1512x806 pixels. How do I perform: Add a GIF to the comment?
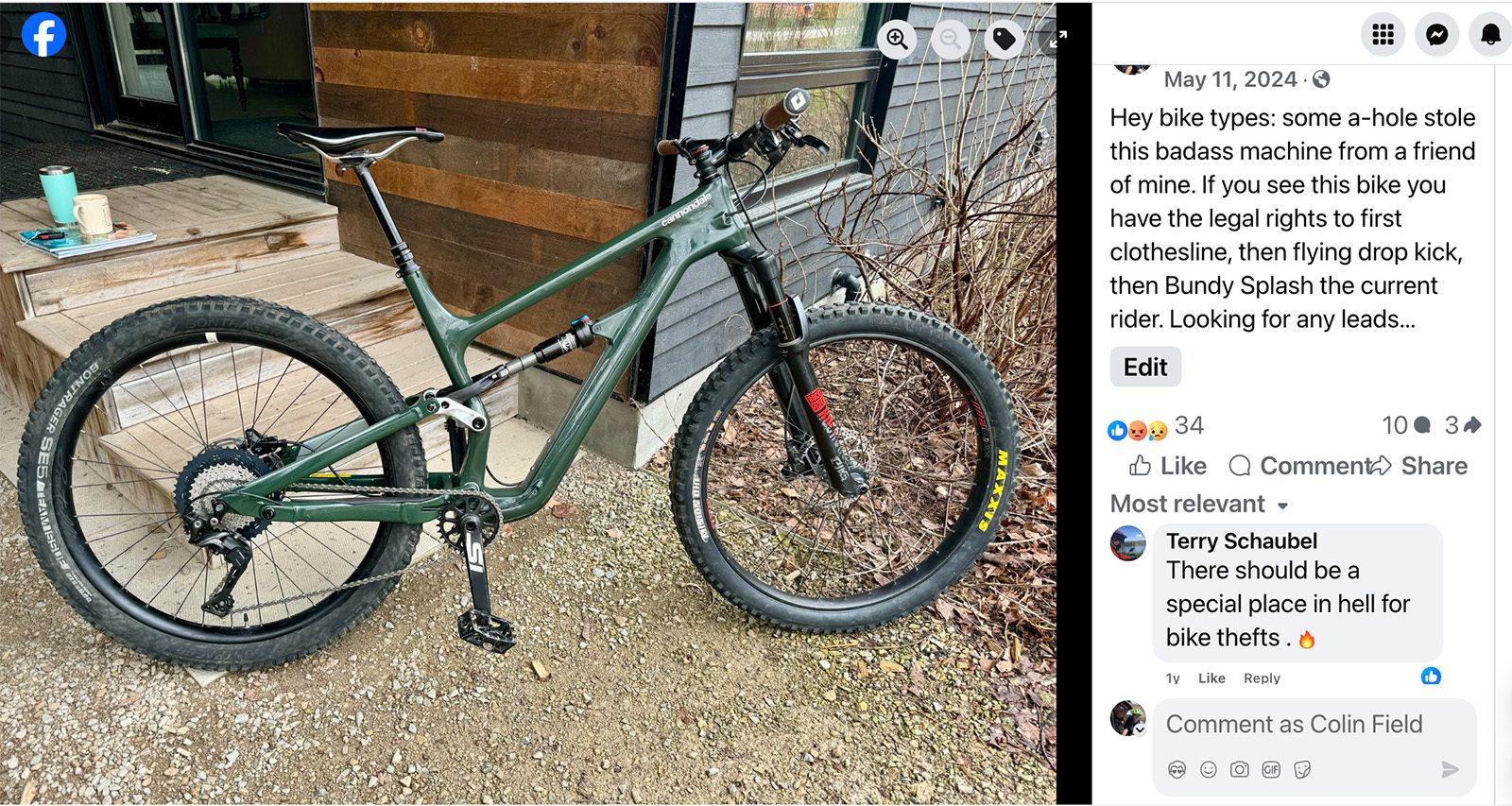pyautogui.click(x=1271, y=769)
